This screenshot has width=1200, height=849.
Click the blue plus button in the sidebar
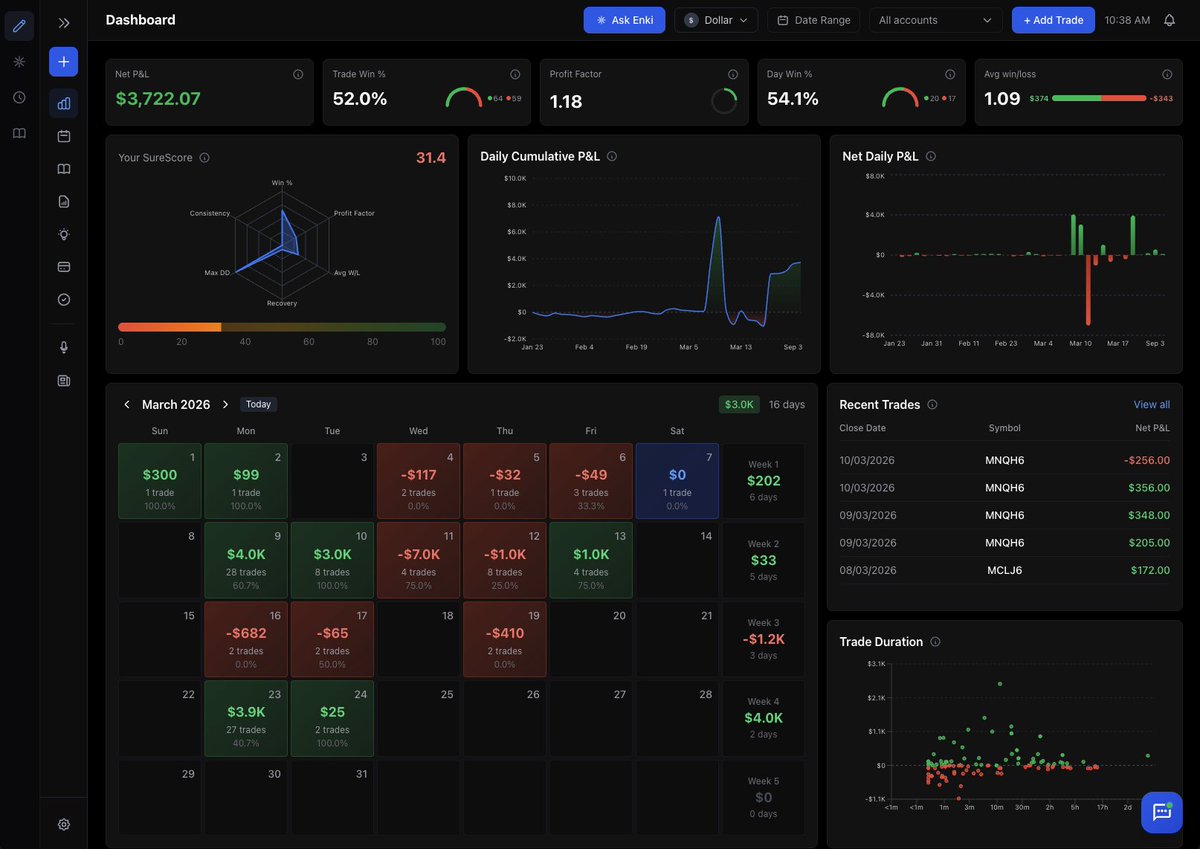pos(64,62)
